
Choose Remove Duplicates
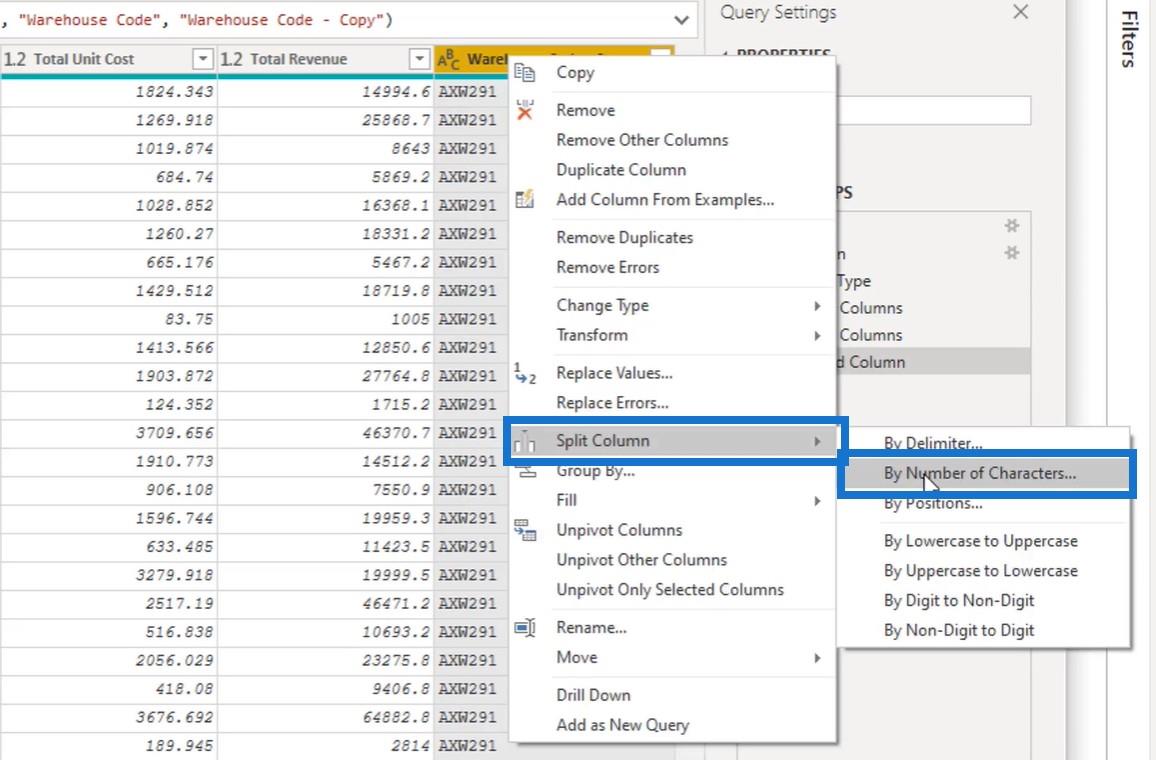point(624,237)
